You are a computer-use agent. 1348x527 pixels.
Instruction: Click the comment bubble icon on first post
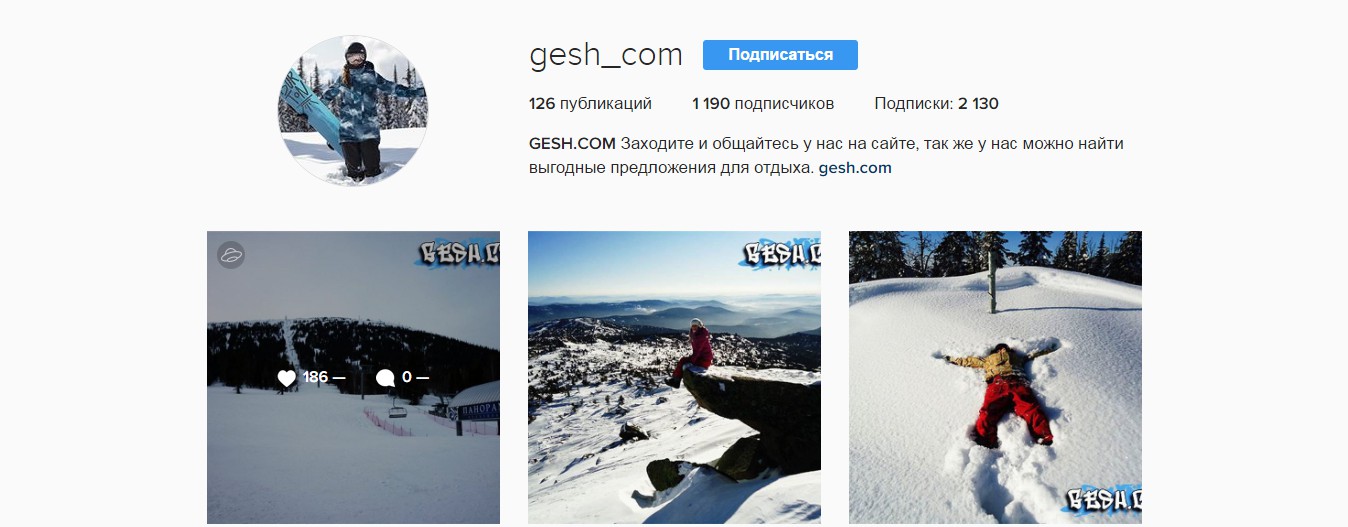coord(385,378)
